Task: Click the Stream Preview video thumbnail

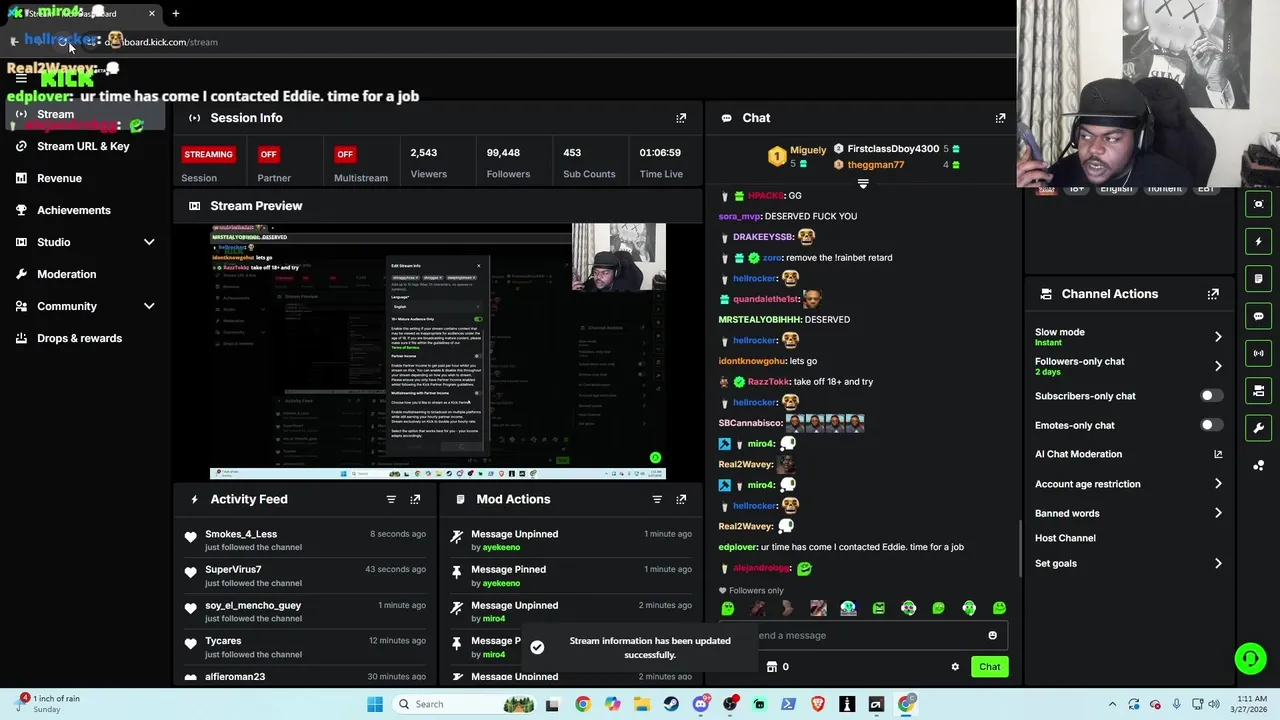Action: (438, 352)
